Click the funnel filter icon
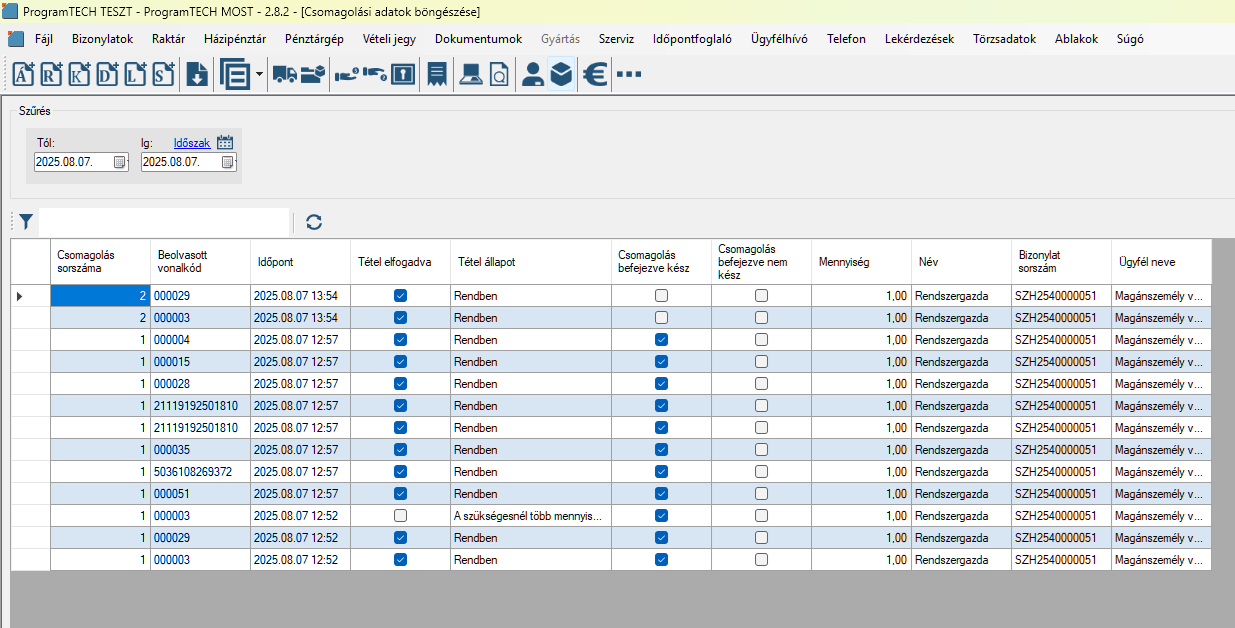 [26, 222]
